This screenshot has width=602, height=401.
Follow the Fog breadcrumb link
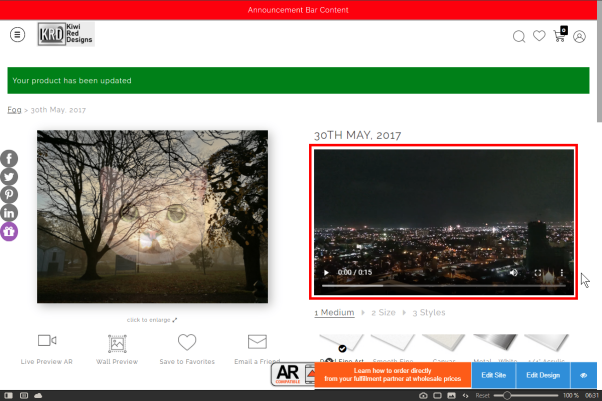[14, 110]
